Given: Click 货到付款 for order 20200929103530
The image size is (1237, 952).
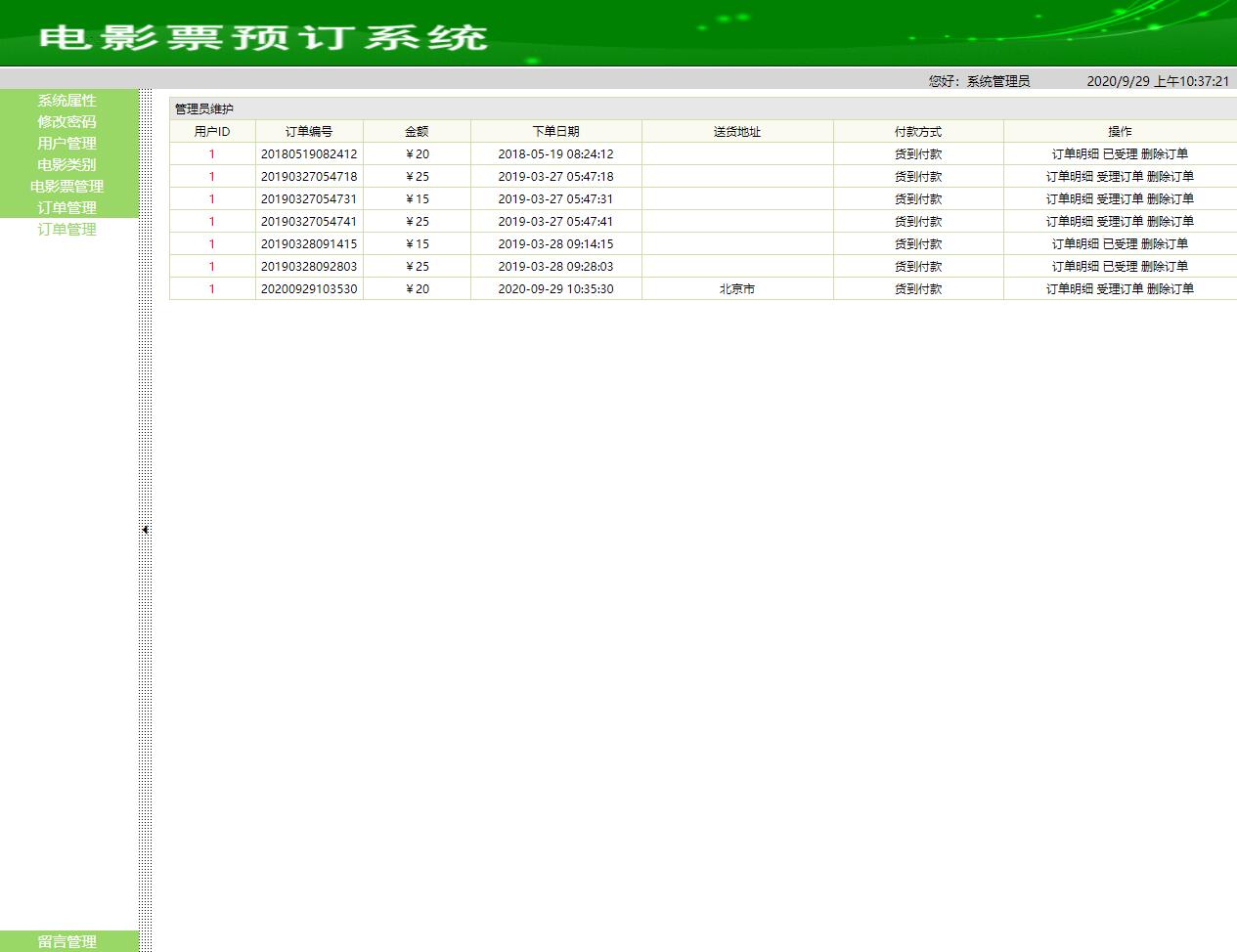Looking at the screenshot, I should pyautogui.click(x=918, y=289).
